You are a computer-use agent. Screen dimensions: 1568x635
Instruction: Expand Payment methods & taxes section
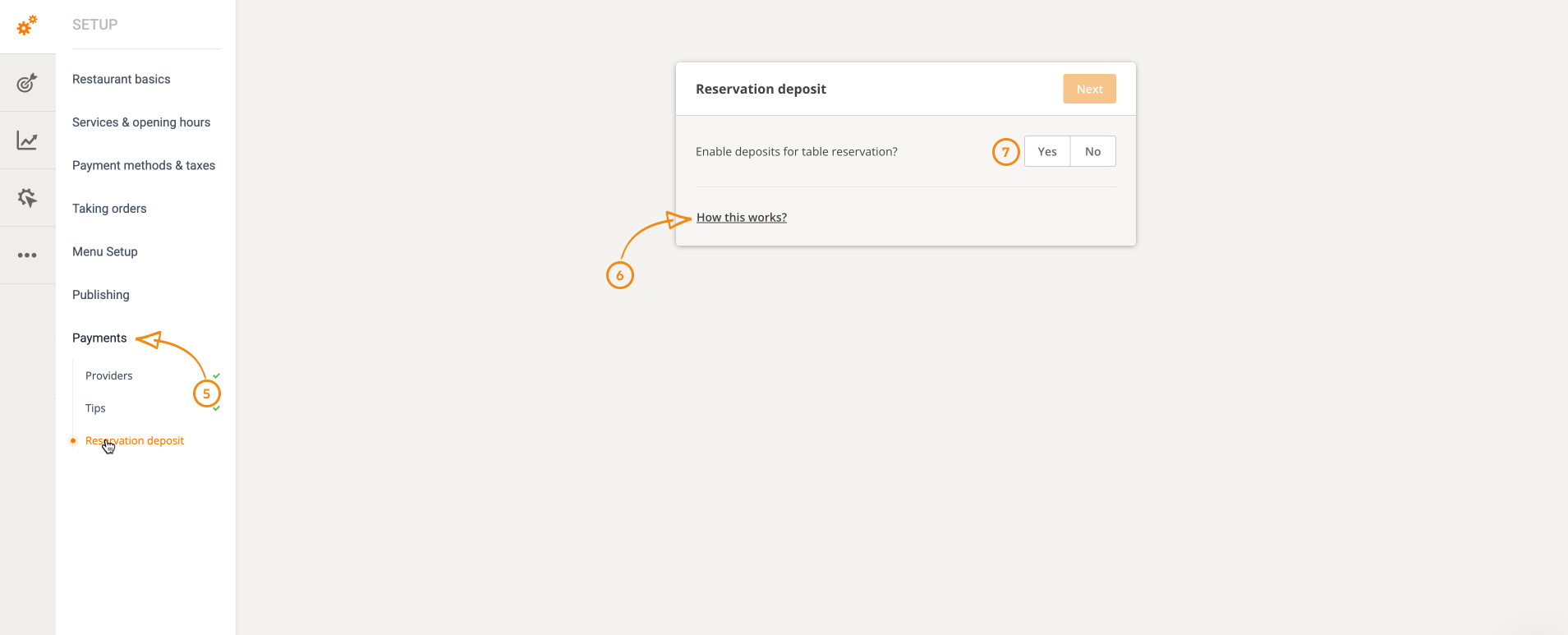pos(144,166)
